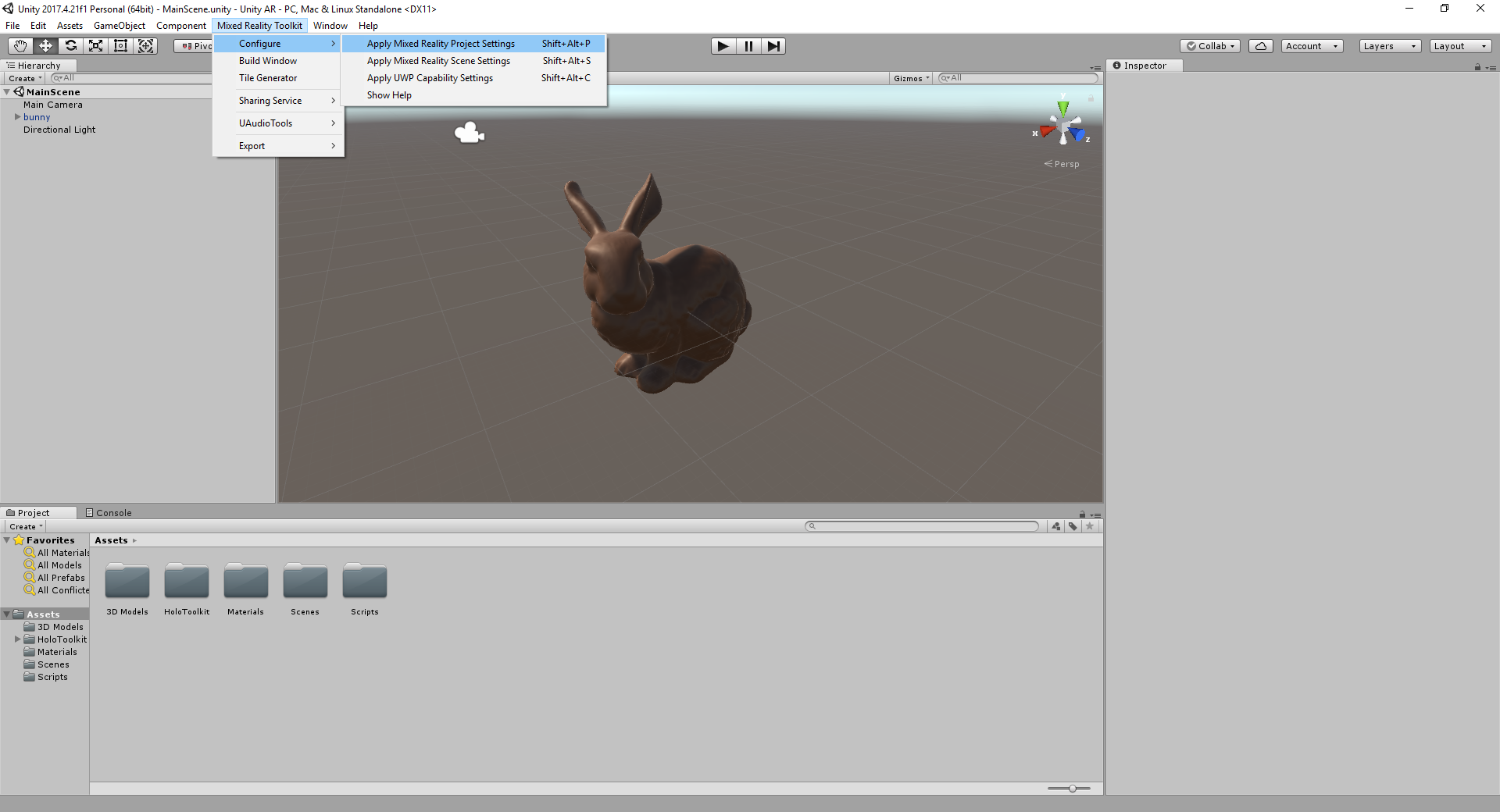
Task: Select the Rotate tool
Action: 70,46
